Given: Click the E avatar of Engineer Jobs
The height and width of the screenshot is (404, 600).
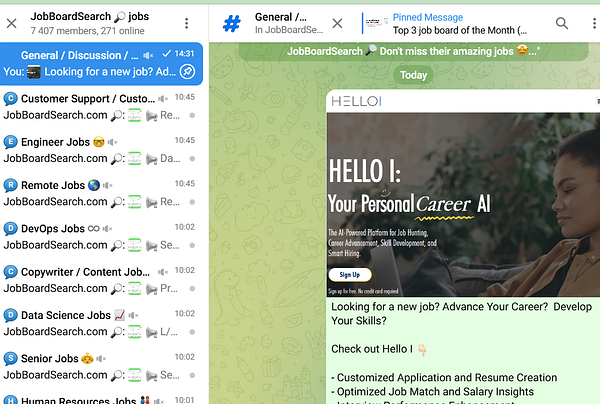Looking at the screenshot, I should (10, 142).
